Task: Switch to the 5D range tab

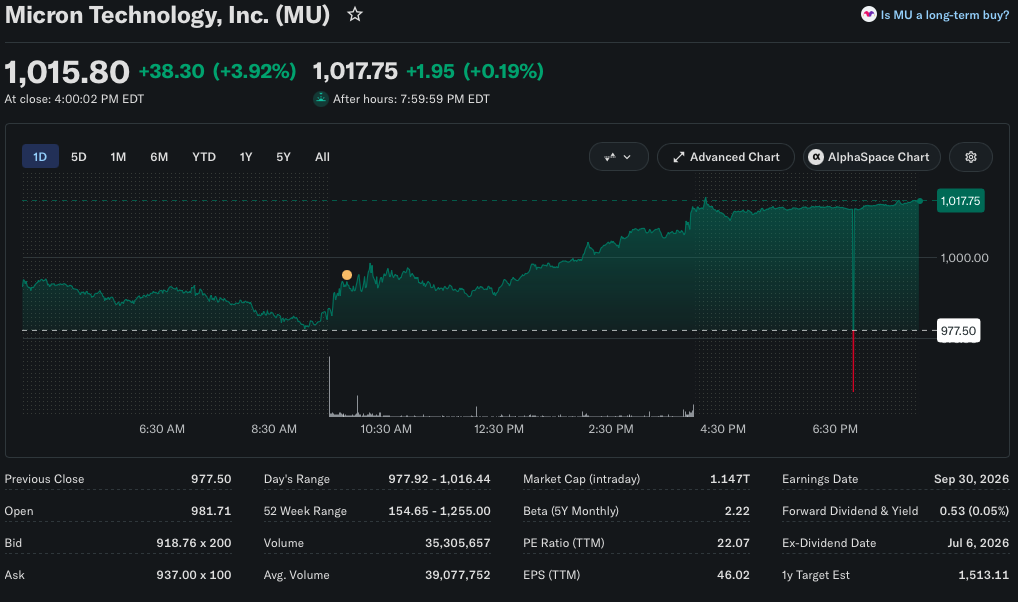Action: point(79,157)
